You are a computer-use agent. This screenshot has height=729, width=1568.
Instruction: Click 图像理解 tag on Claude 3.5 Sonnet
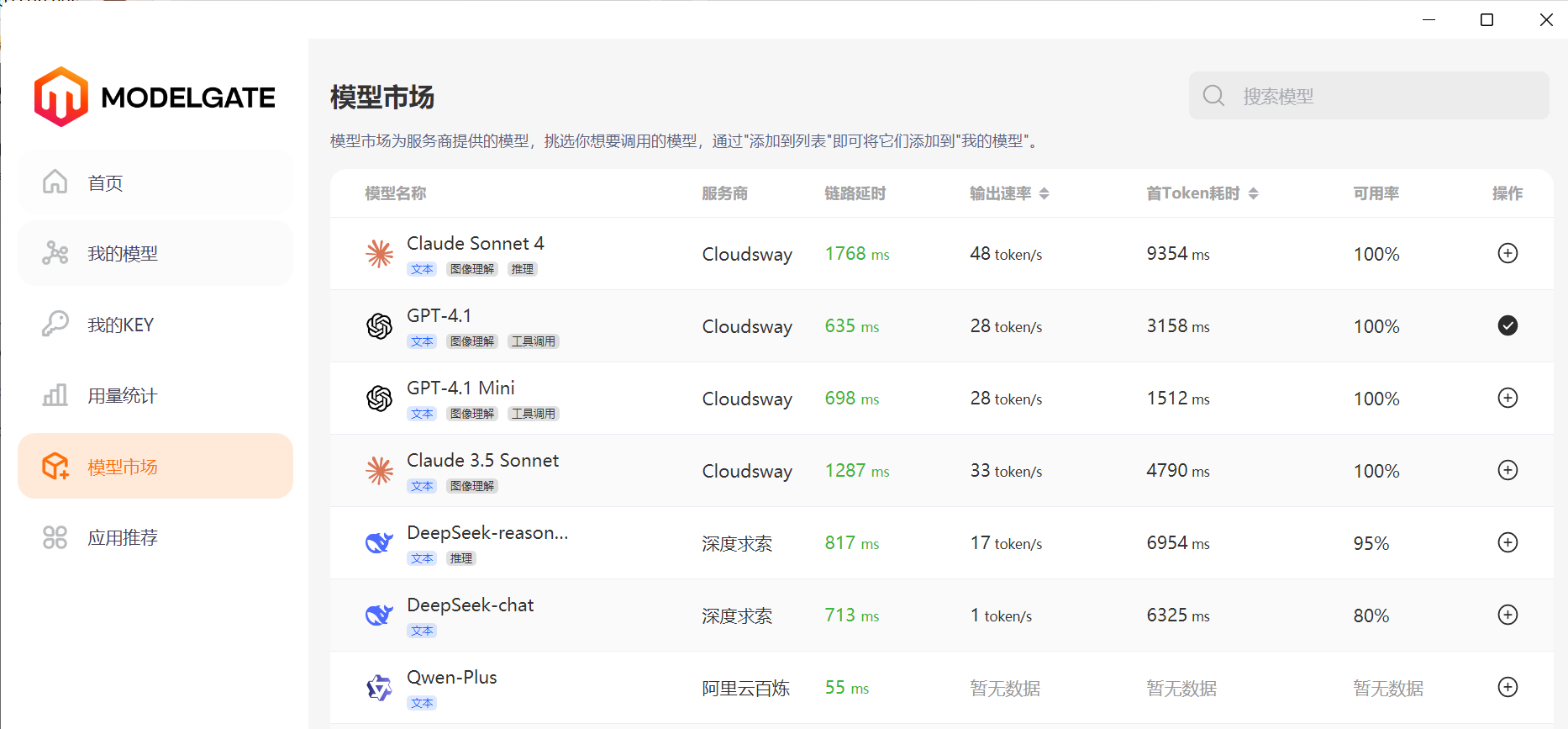point(472,486)
